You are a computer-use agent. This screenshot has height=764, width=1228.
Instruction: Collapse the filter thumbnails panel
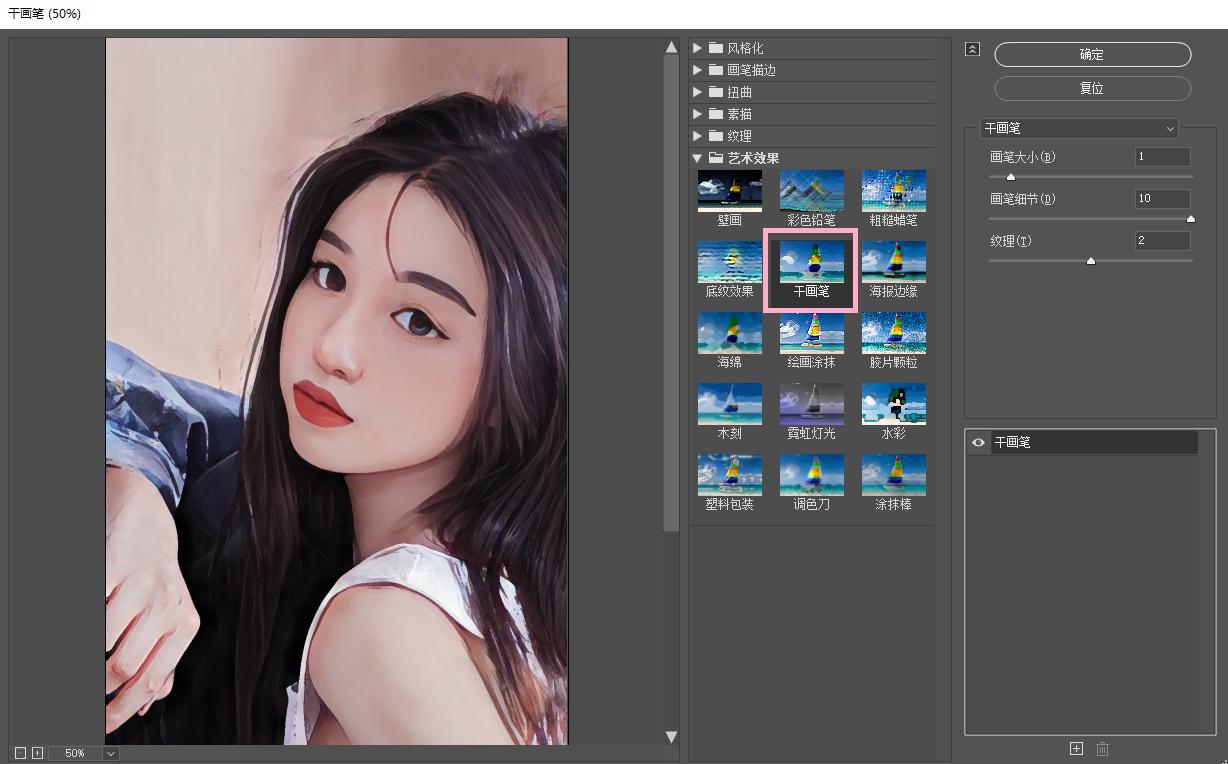972,49
